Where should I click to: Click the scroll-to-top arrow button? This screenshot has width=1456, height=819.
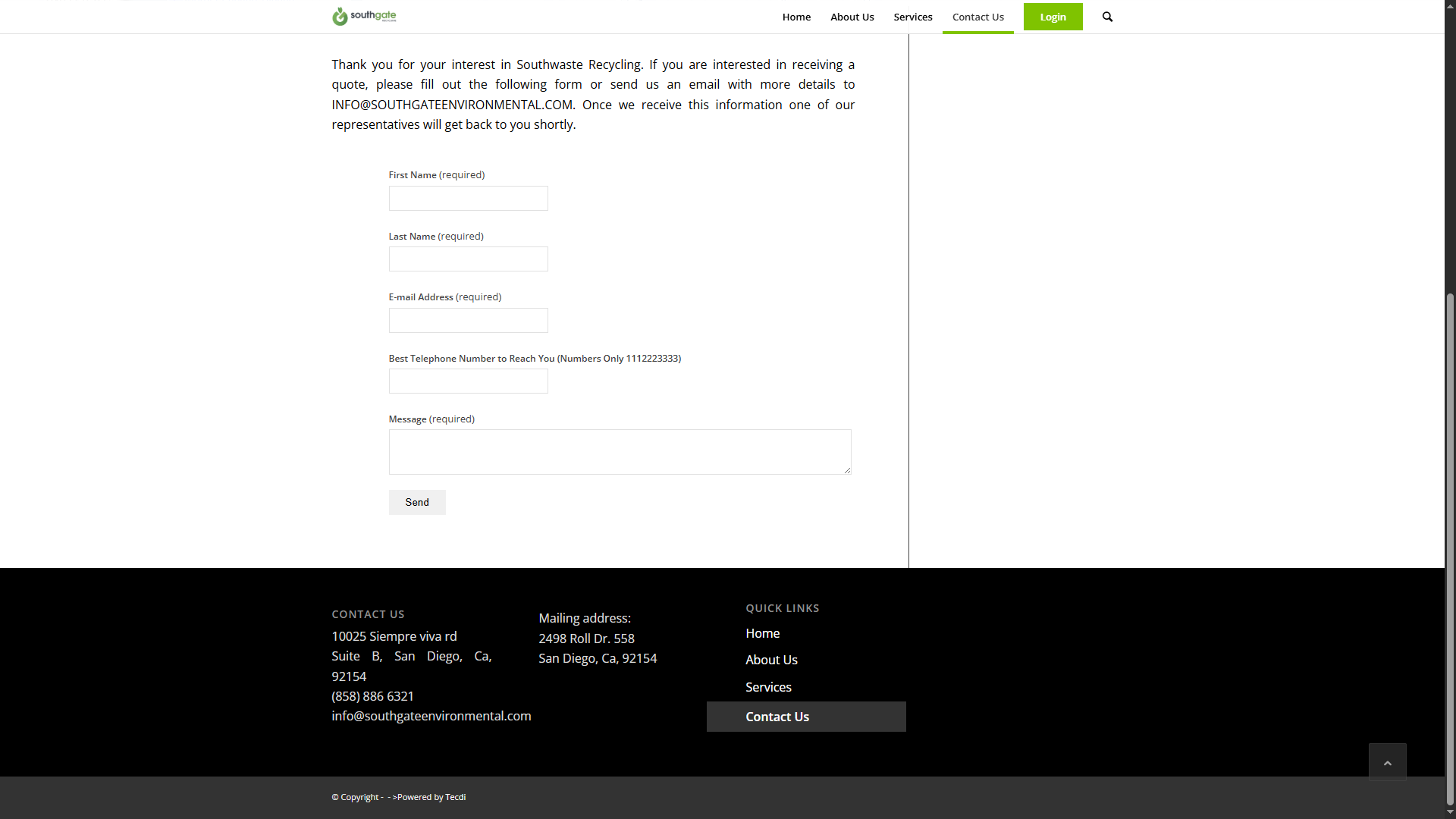tap(1387, 762)
